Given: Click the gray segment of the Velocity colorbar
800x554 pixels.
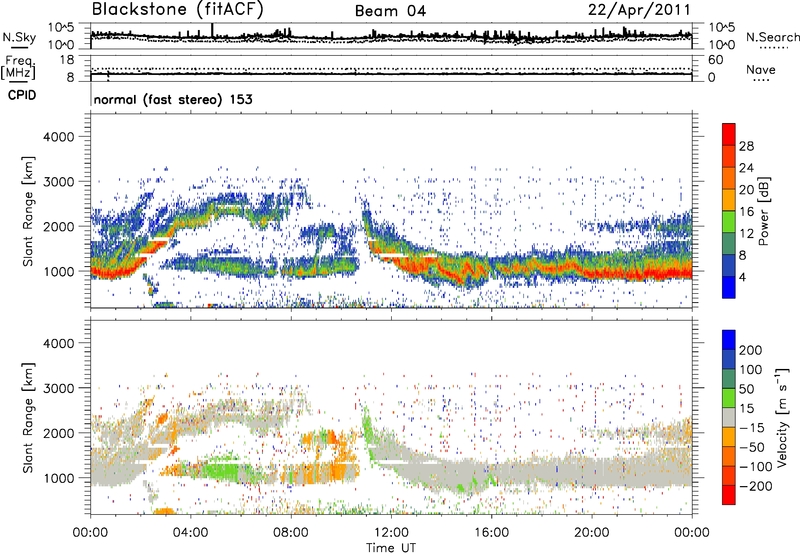Looking at the screenshot, I should point(729,418).
